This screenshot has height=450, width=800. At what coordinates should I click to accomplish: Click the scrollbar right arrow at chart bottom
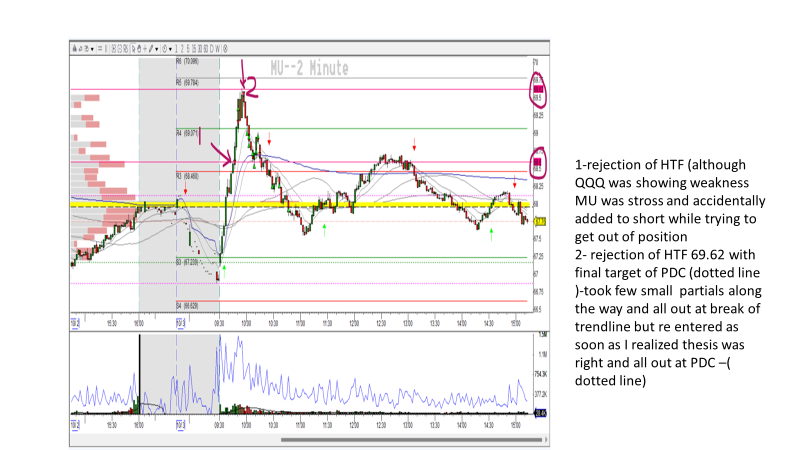pos(546,439)
